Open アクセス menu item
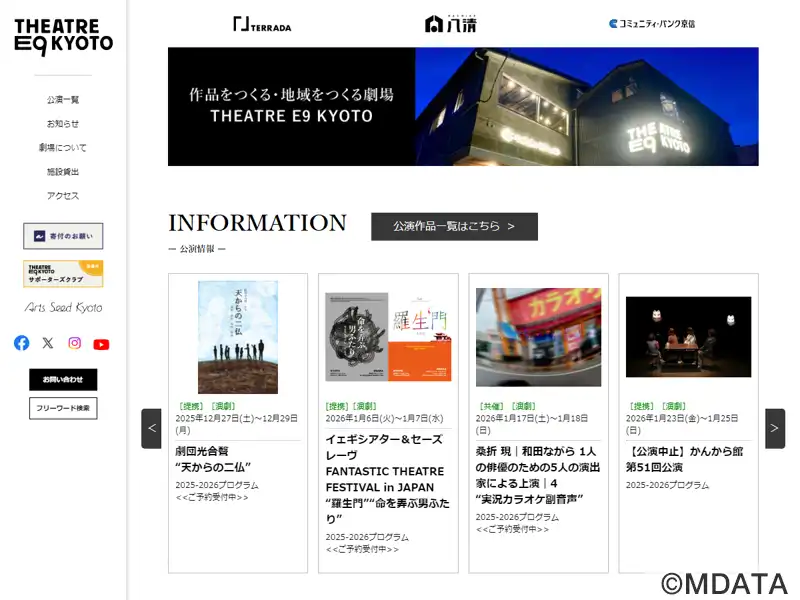The height and width of the screenshot is (600, 800). (x=63, y=195)
